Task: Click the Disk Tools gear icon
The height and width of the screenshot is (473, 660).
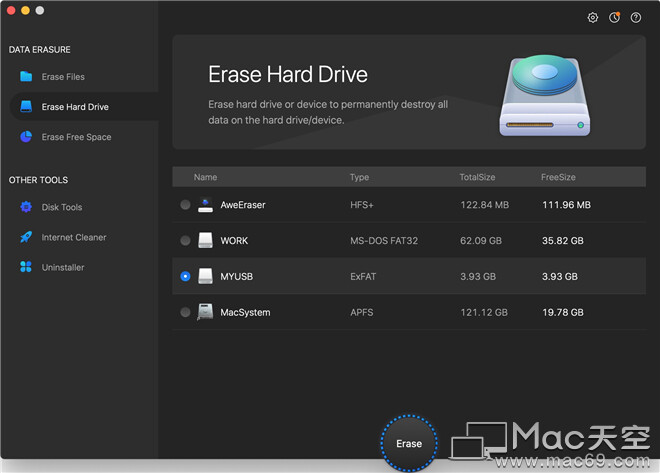Action: coord(26,207)
